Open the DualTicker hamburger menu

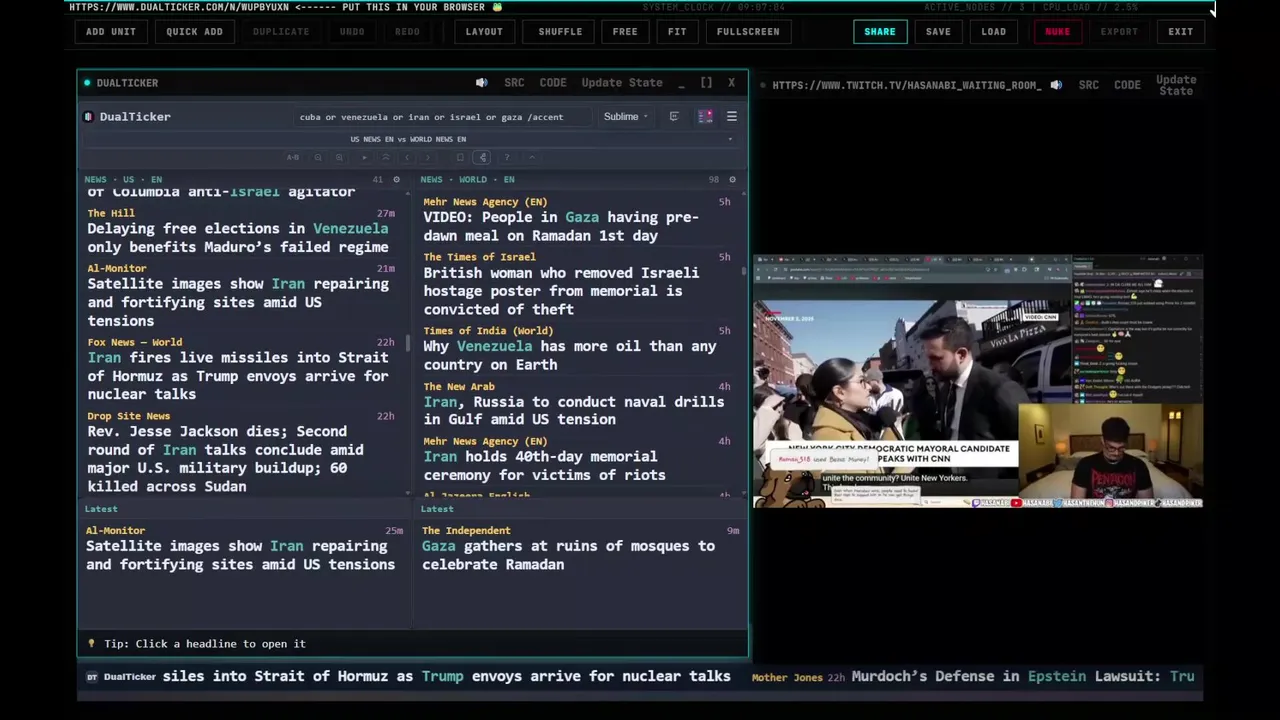point(731,116)
